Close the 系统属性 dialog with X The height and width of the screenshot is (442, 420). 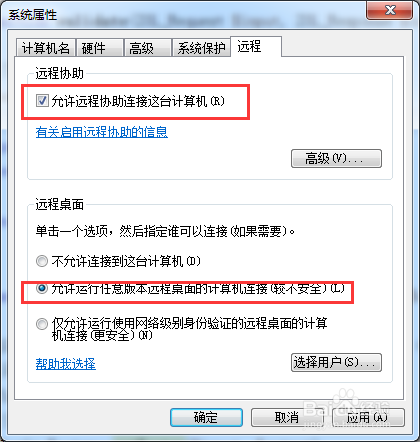[389, 10]
